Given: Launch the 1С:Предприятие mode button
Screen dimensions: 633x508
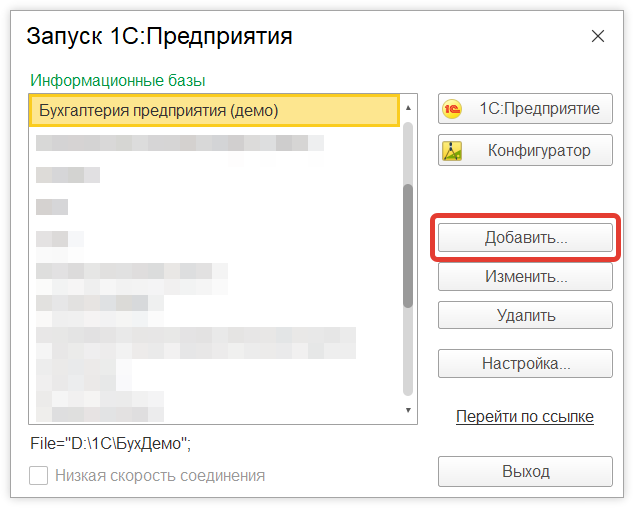Looking at the screenshot, I should (525, 109).
